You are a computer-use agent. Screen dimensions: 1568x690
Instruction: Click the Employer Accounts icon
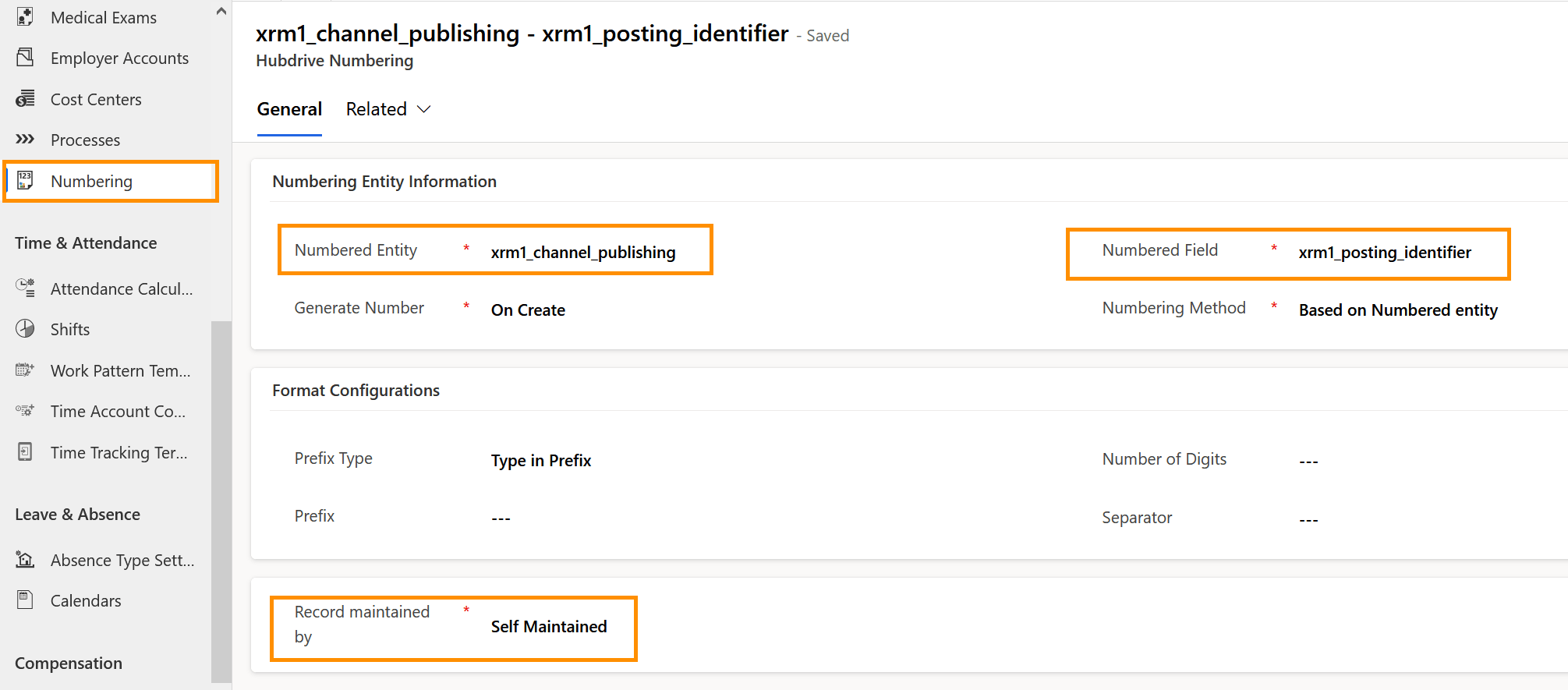tap(25, 58)
